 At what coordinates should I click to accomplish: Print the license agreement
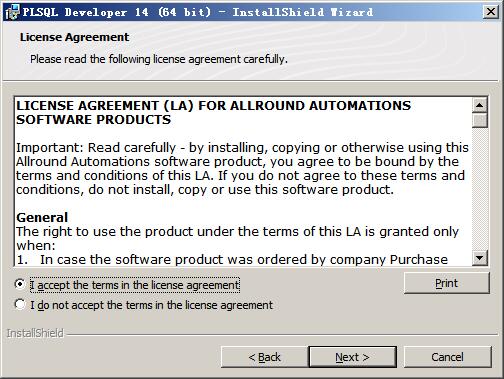pos(447,283)
